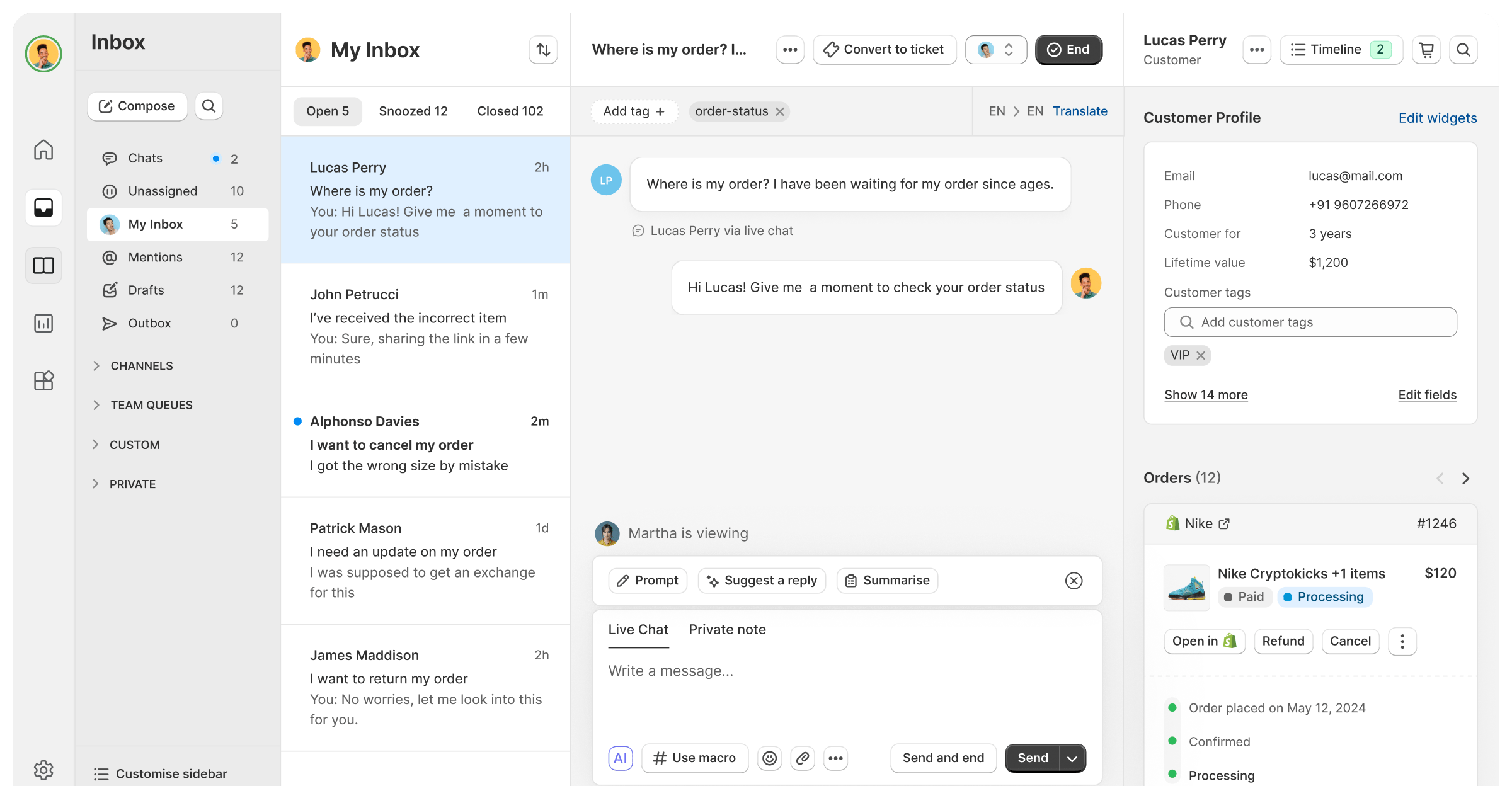Image resolution: width=1512 pixels, height=786 pixels.
Task: Open the Send button dropdown arrow
Action: point(1072,758)
